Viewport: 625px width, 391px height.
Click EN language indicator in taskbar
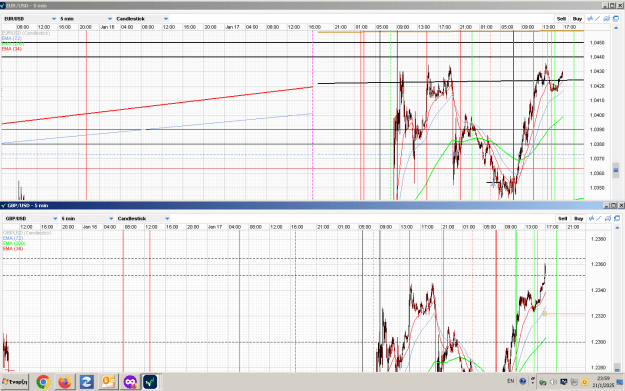pos(511,381)
